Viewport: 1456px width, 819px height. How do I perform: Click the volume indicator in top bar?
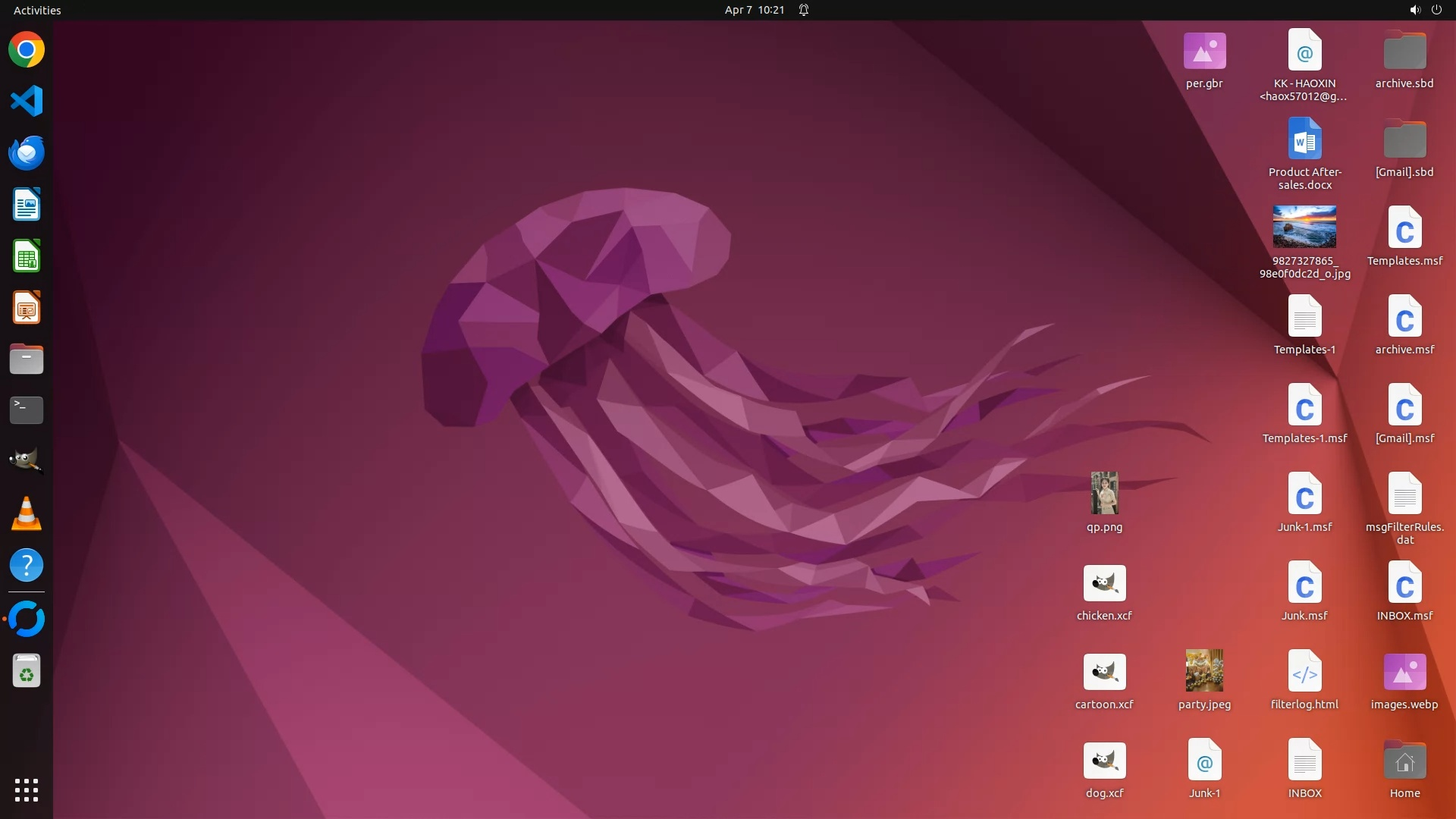1414,10
